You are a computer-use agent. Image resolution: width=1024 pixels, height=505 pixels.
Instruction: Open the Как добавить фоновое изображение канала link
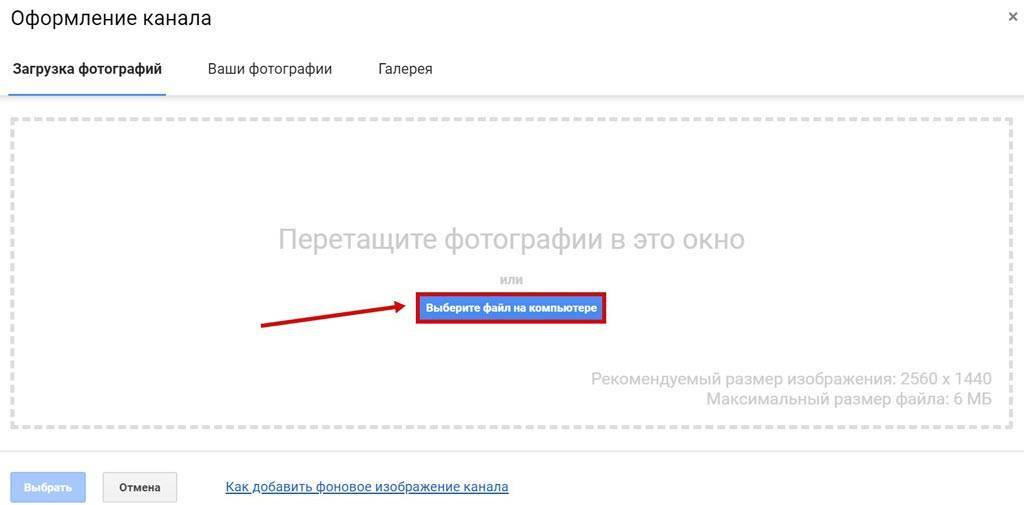coord(367,487)
